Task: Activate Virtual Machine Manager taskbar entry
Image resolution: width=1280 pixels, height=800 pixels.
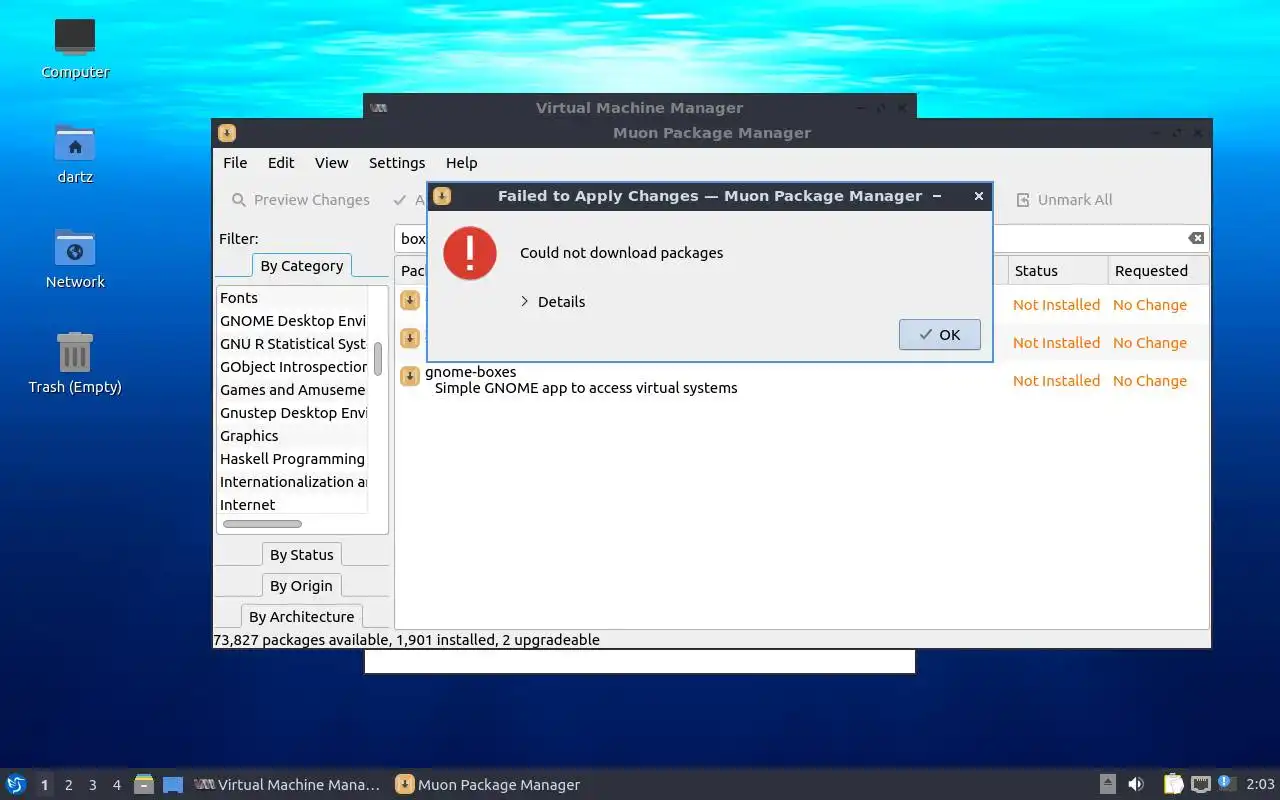Action: point(288,785)
